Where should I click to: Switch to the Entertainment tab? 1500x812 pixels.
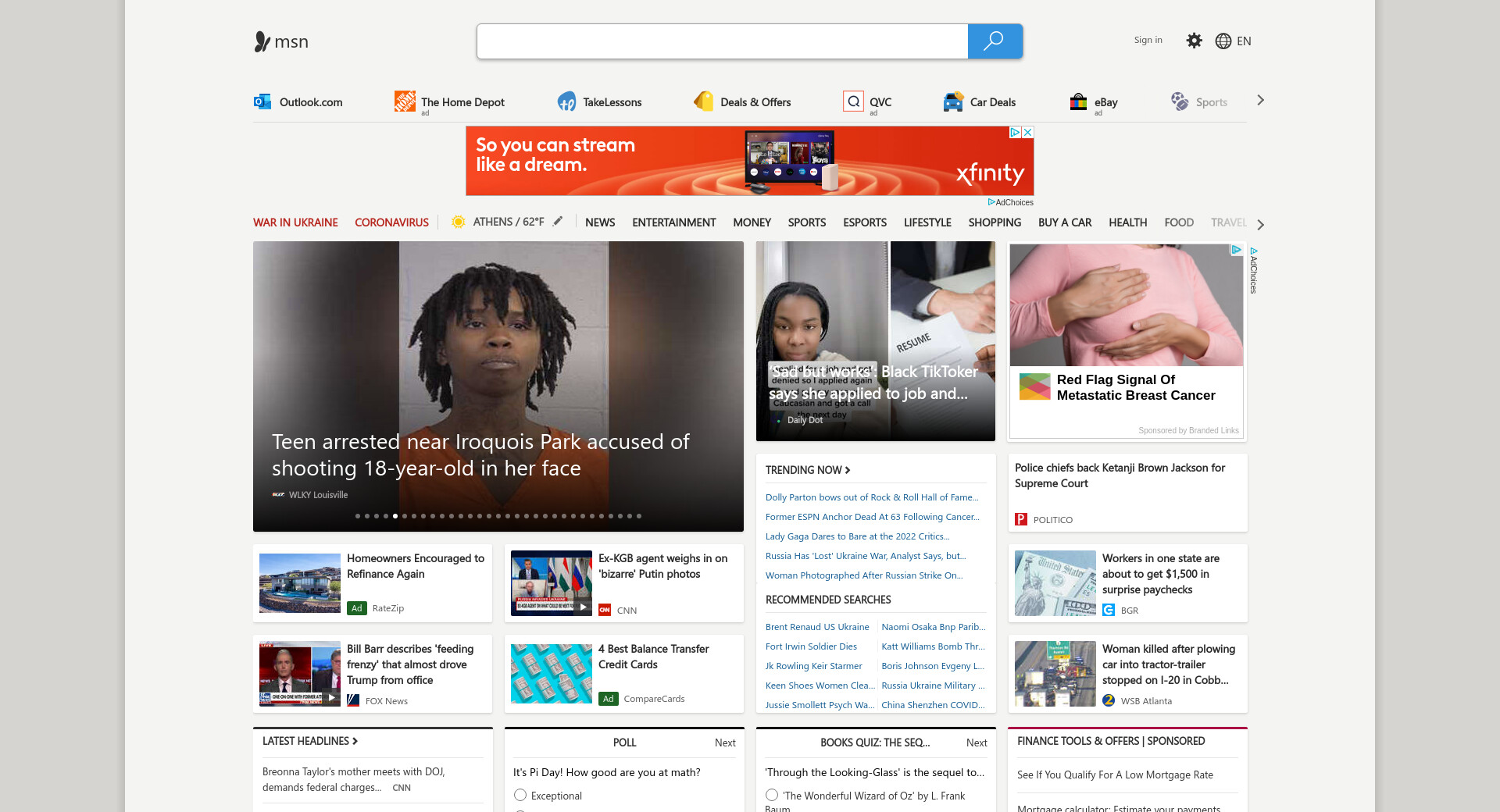click(x=673, y=223)
